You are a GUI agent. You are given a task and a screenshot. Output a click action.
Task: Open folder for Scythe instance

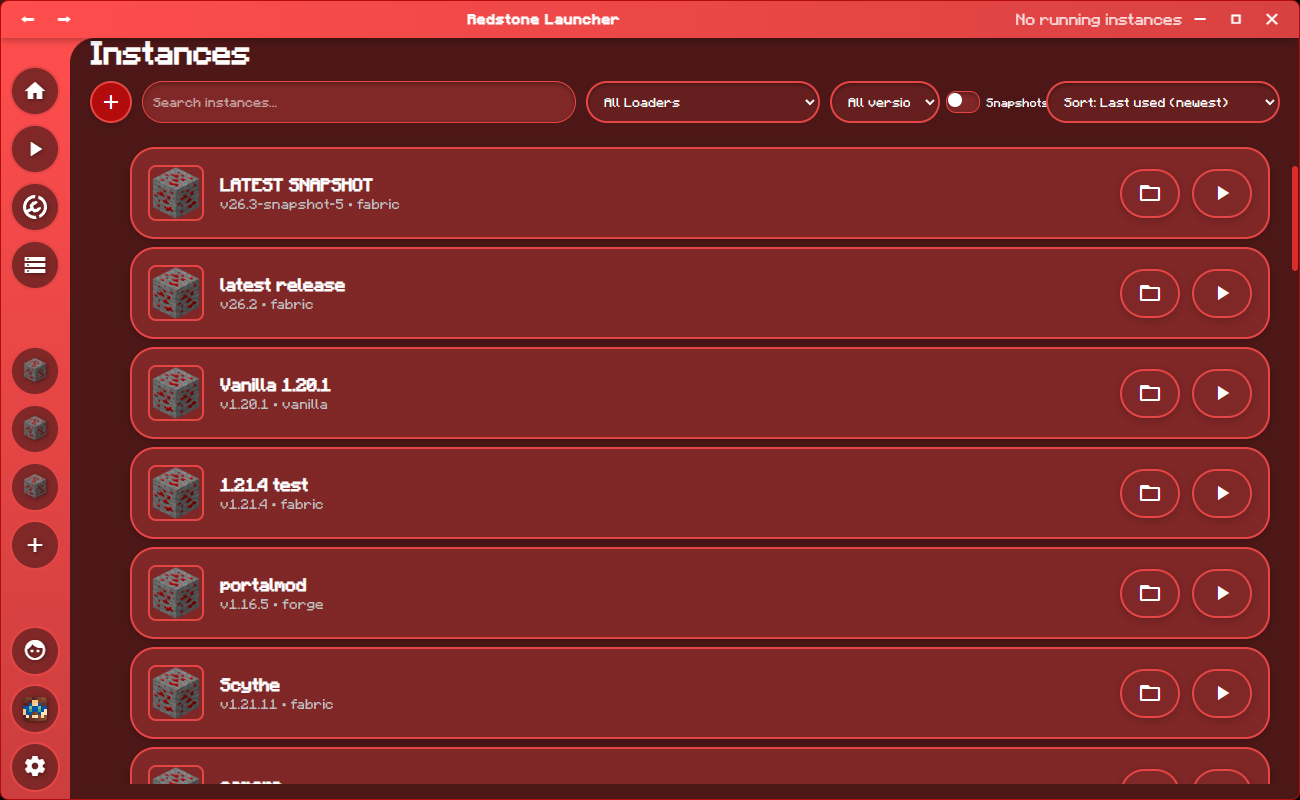[x=1150, y=693]
